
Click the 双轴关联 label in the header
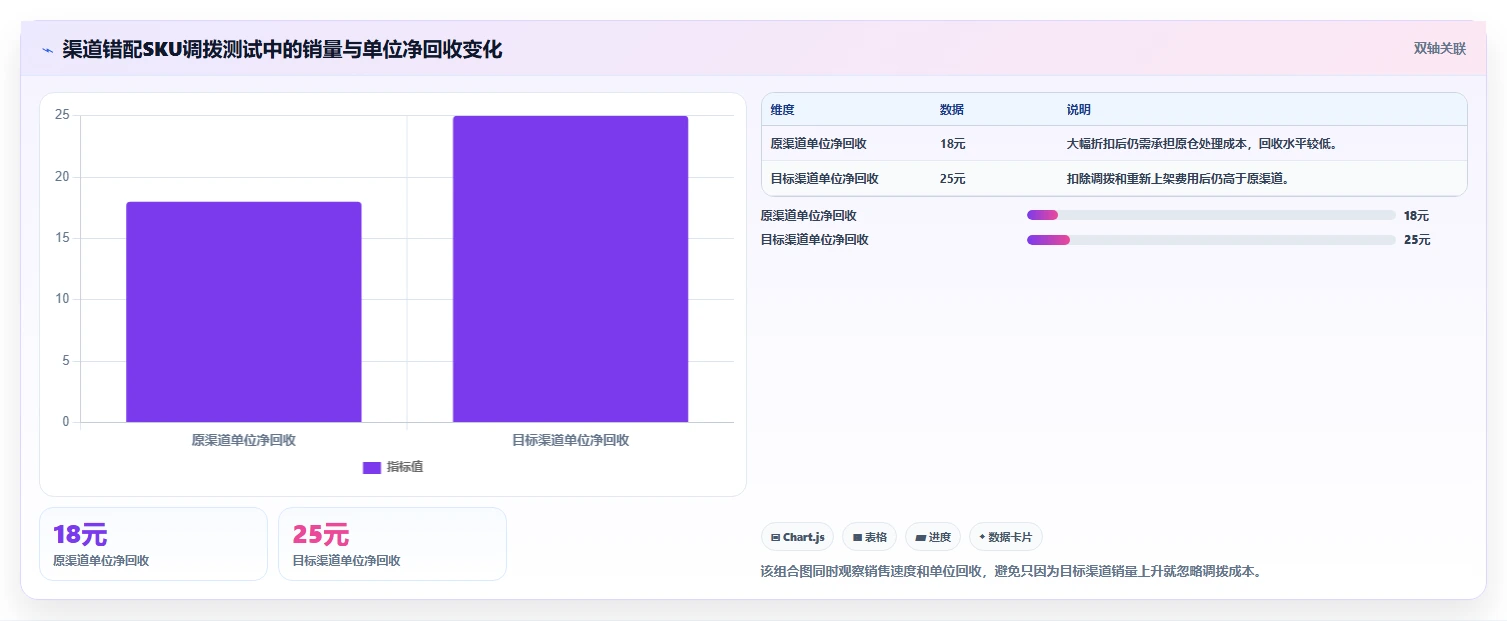tap(1439, 48)
